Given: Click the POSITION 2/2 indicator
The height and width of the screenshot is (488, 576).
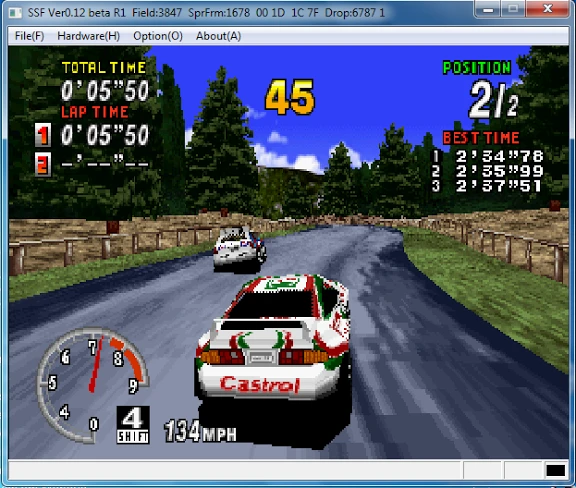Looking at the screenshot, I should point(482,90).
